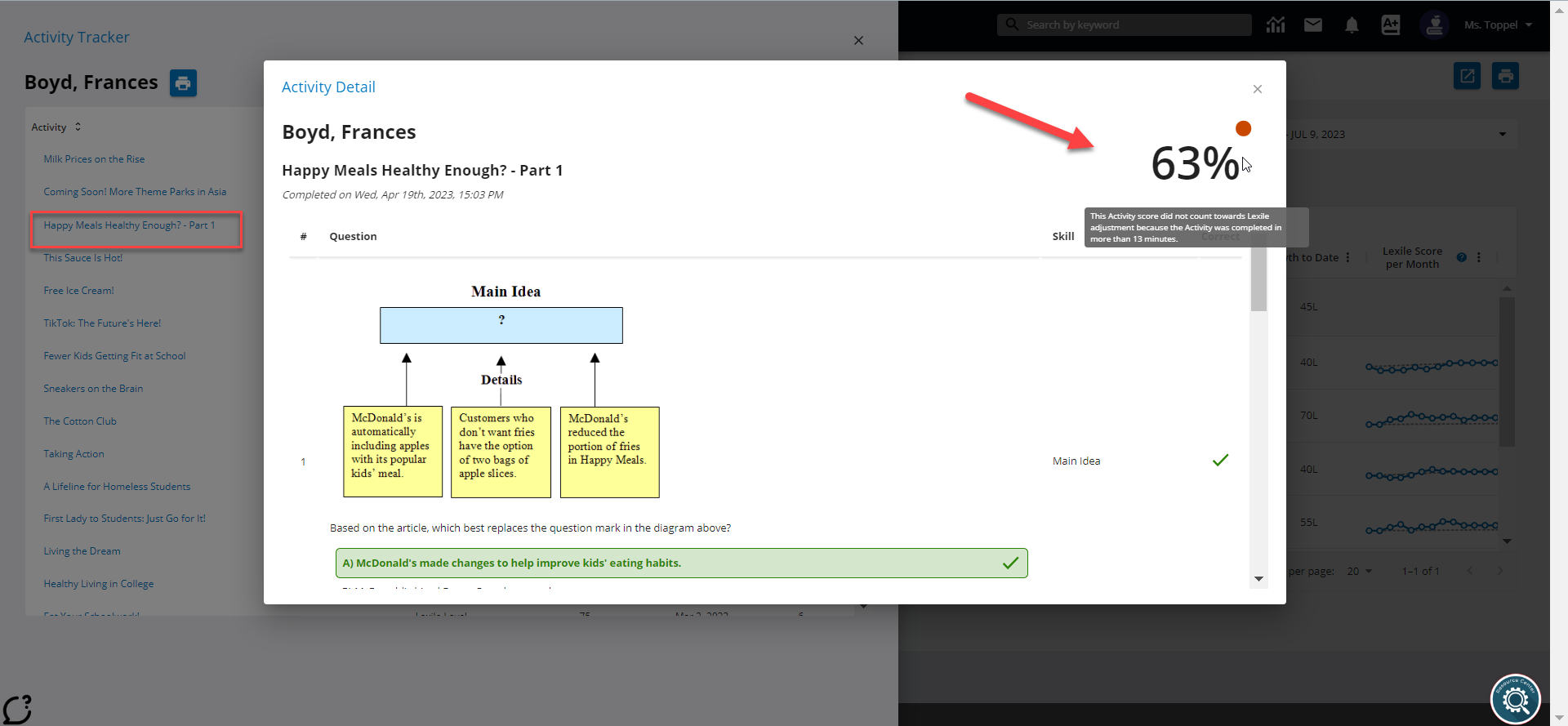Screen dimensions: 1568x726
Task: Sort the list by Activity column
Action: pos(56,127)
